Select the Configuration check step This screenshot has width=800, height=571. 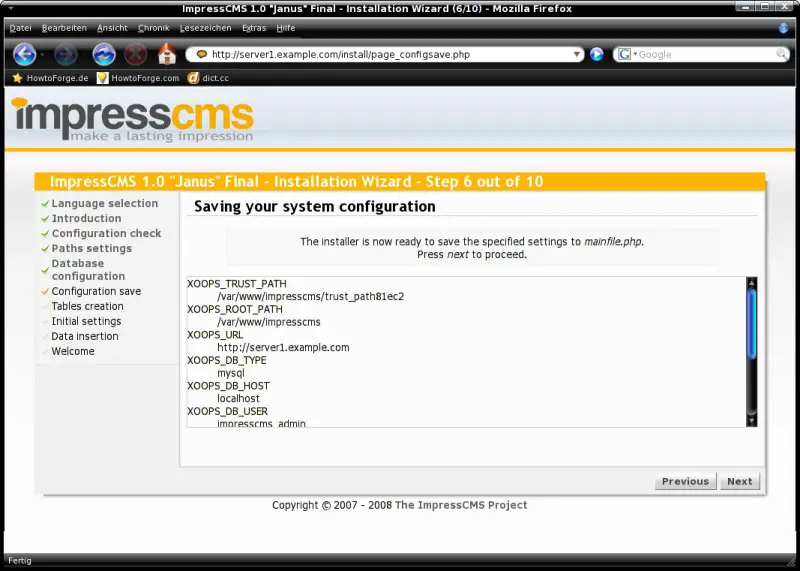[x=106, y=233]
